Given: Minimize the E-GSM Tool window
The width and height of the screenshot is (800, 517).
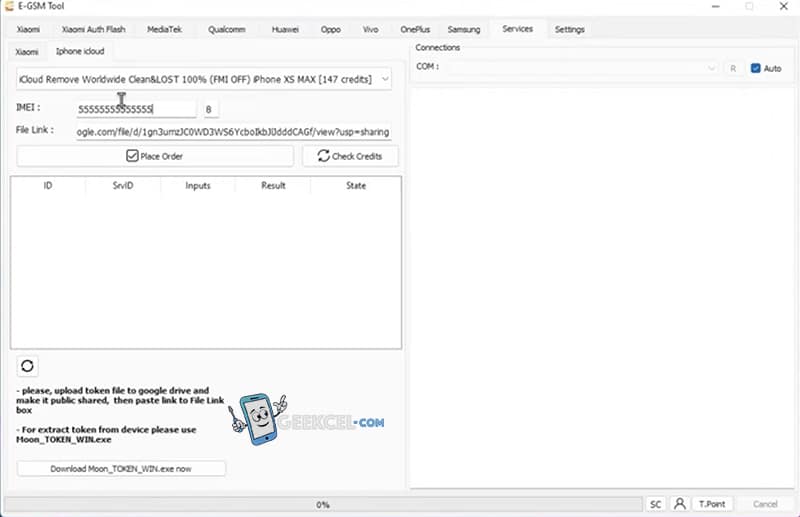Looking at the screenshot, I should tap(716, 6).
